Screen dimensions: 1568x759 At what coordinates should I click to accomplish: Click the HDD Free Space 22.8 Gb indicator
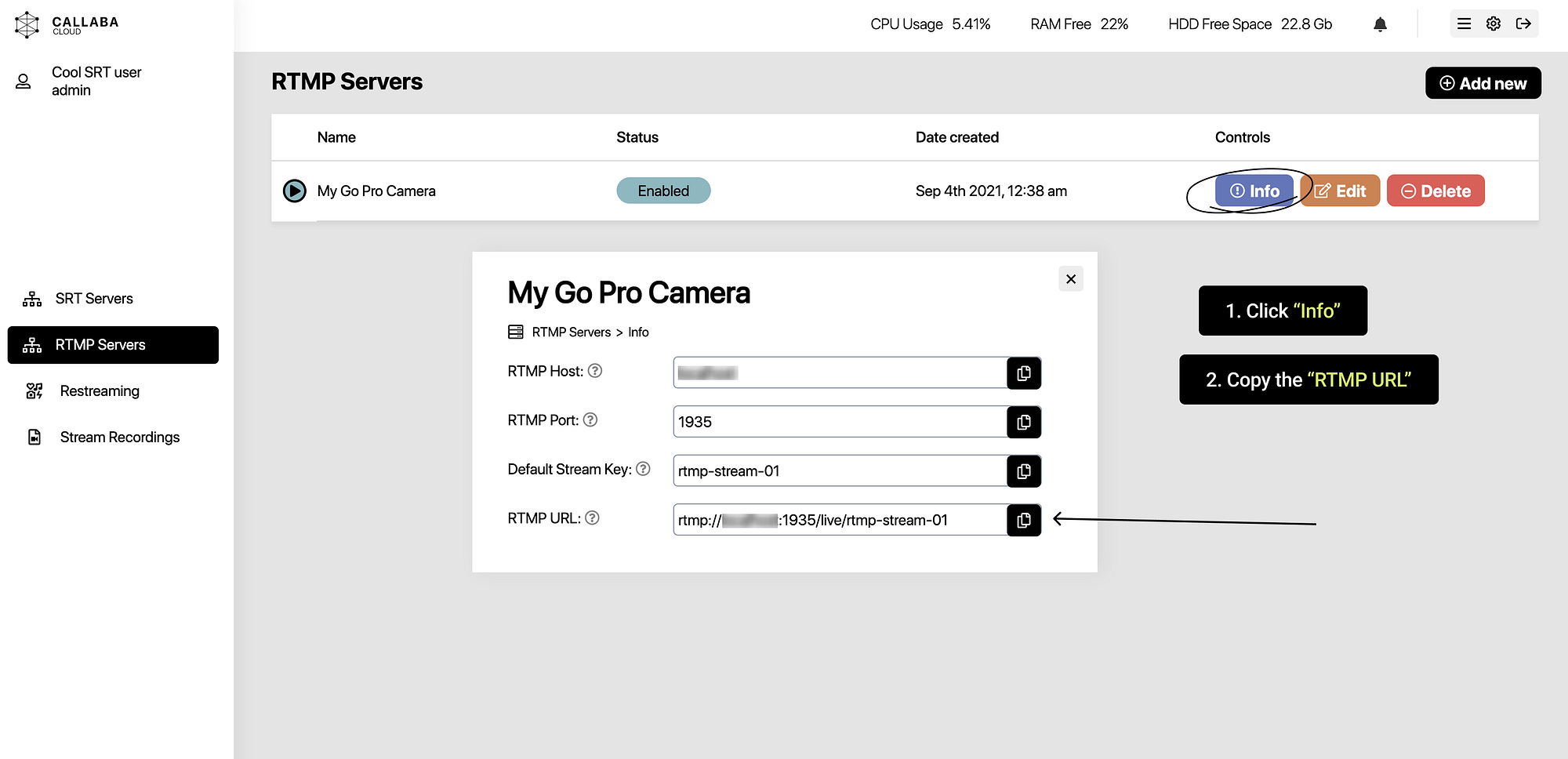(x=1250, y=24)
